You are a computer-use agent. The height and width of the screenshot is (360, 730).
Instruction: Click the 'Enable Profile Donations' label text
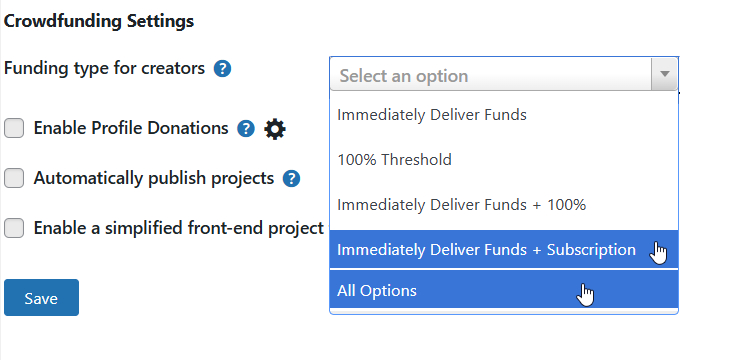(x=131, y=128)
